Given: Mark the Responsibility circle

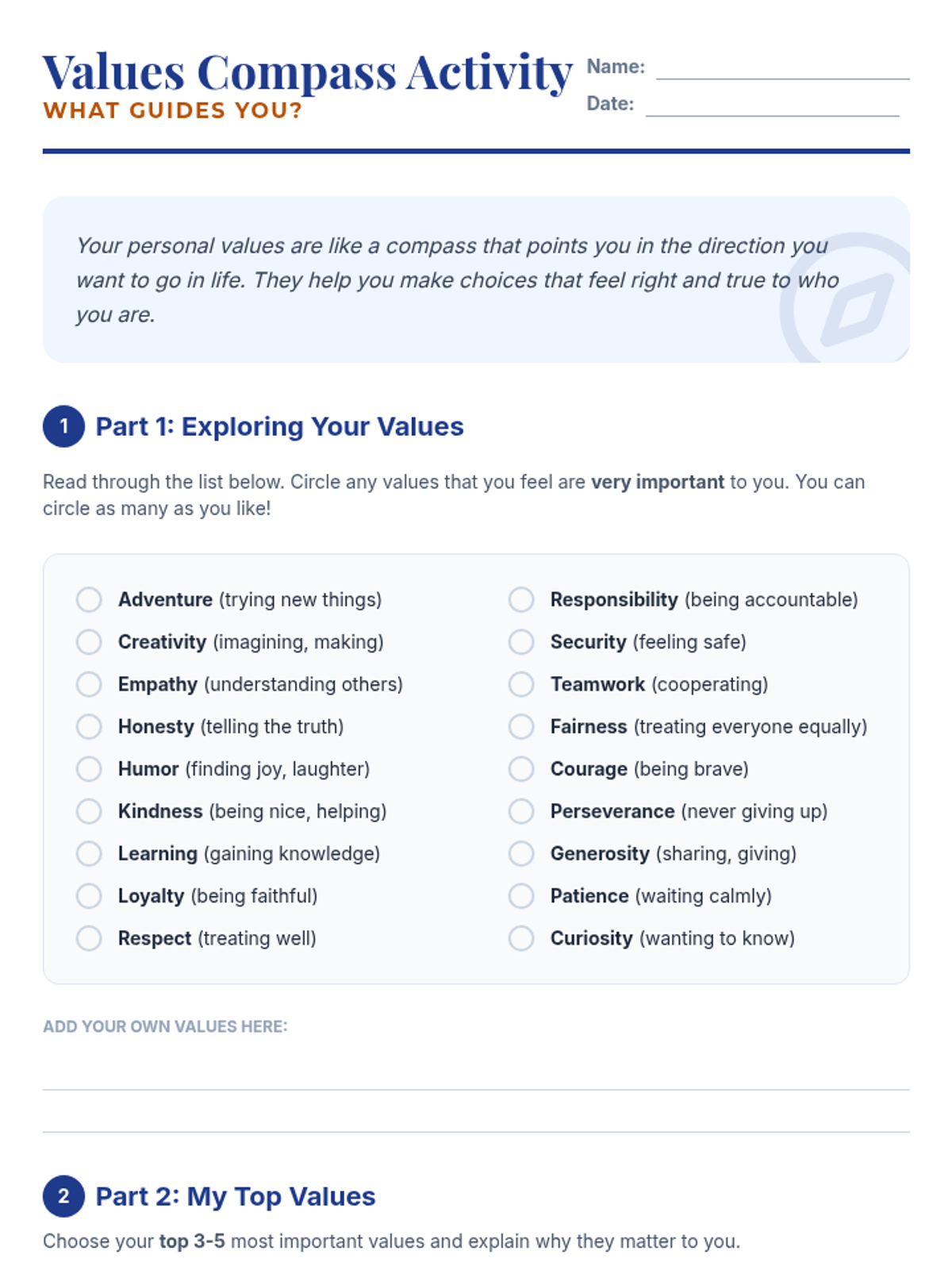Looking at the screenshot, I should (521, 600).
